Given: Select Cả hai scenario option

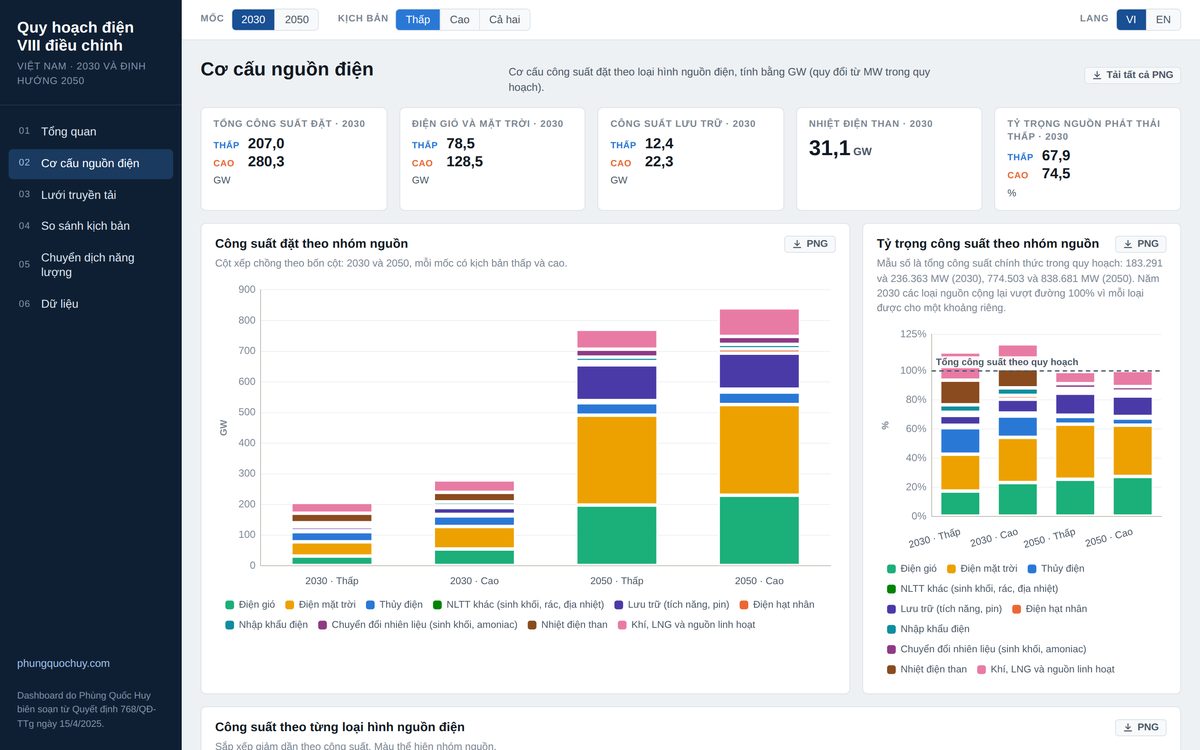Looking at the screenshot, I should [504, 19].
